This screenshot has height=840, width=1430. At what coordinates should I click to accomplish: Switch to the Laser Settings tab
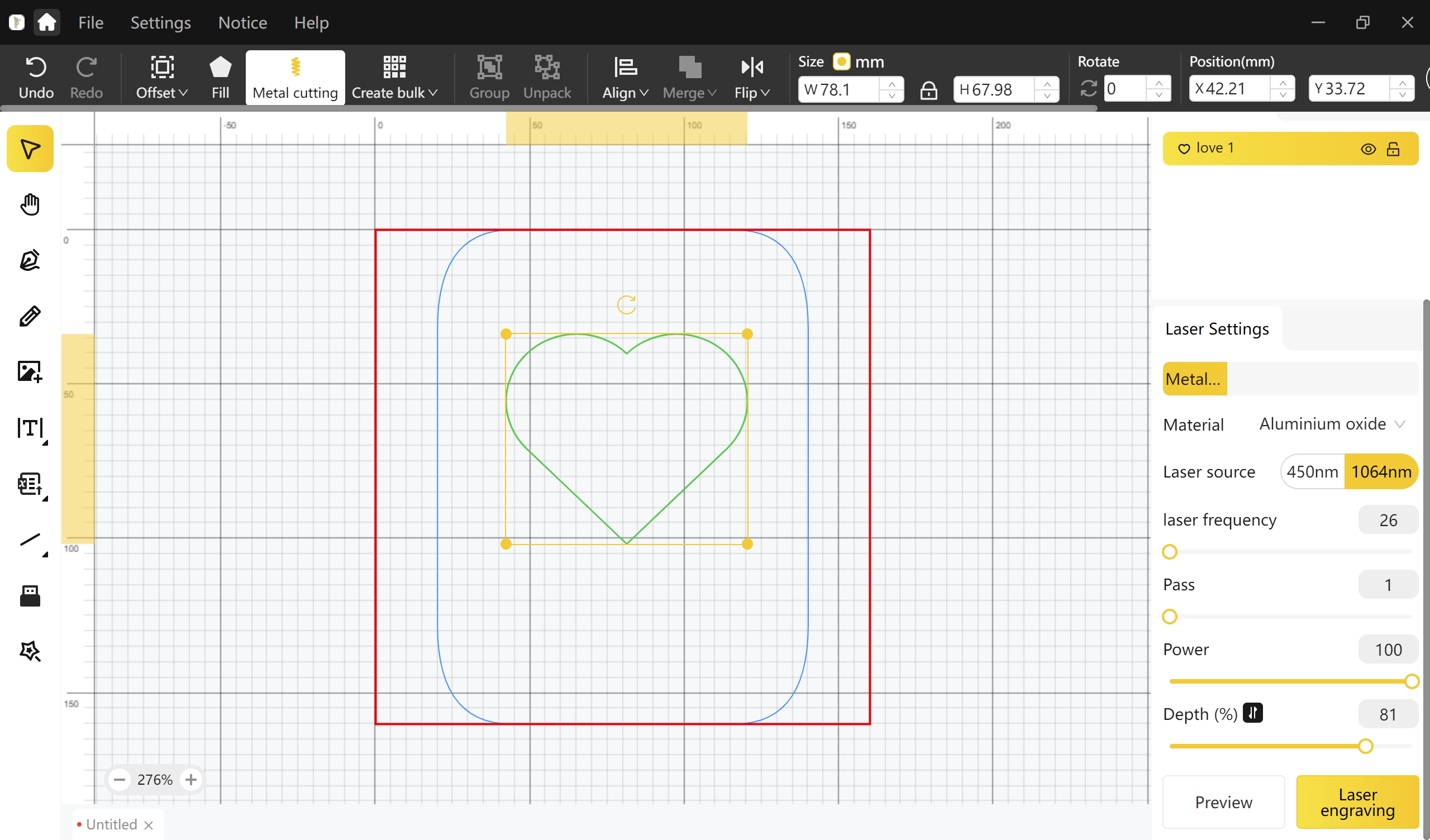click(x=1217, y=328)
